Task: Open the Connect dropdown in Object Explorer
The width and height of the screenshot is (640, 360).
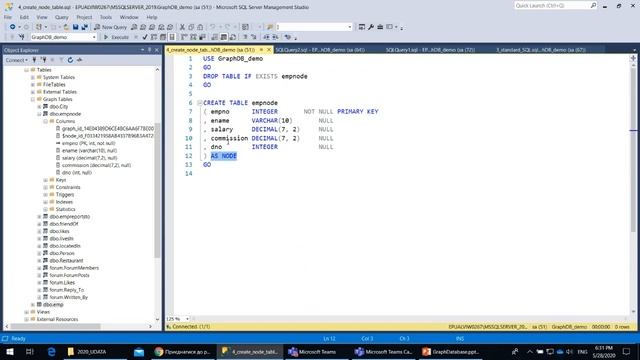Action: pyautogui.click(x=16, y=60)
